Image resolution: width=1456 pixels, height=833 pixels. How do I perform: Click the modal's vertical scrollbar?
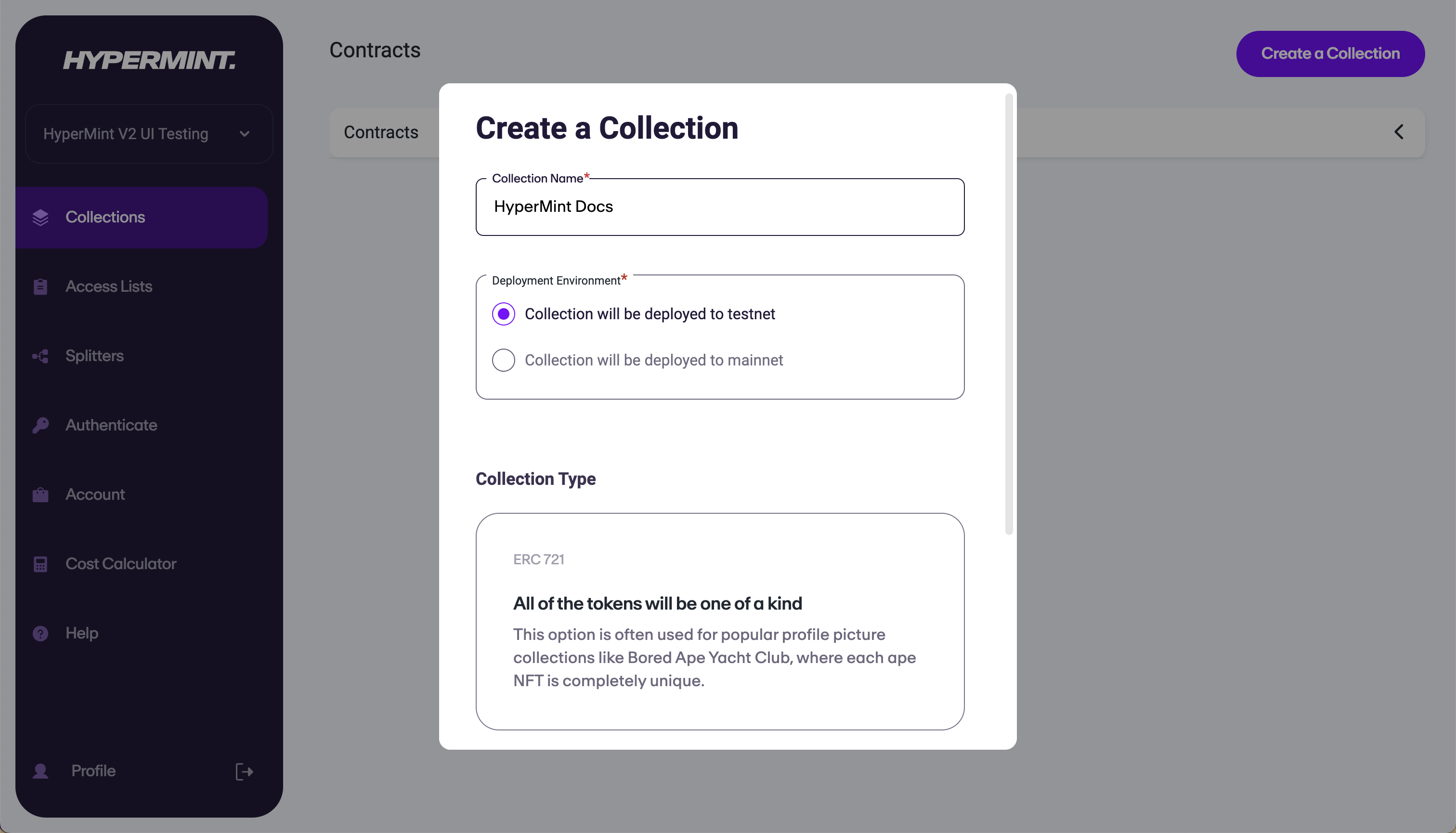tap(1009, 315)
